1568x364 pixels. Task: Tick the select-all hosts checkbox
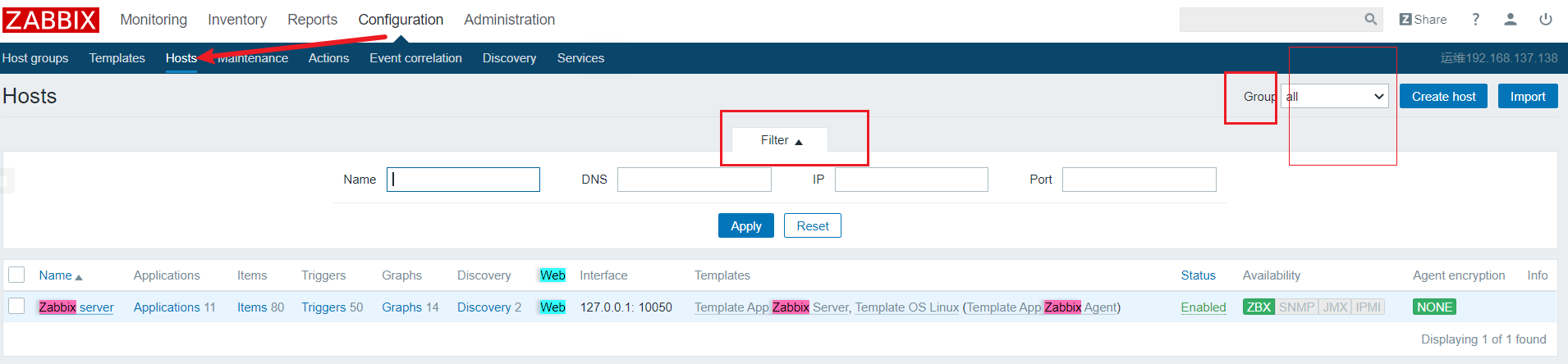(x=16, y=275)
